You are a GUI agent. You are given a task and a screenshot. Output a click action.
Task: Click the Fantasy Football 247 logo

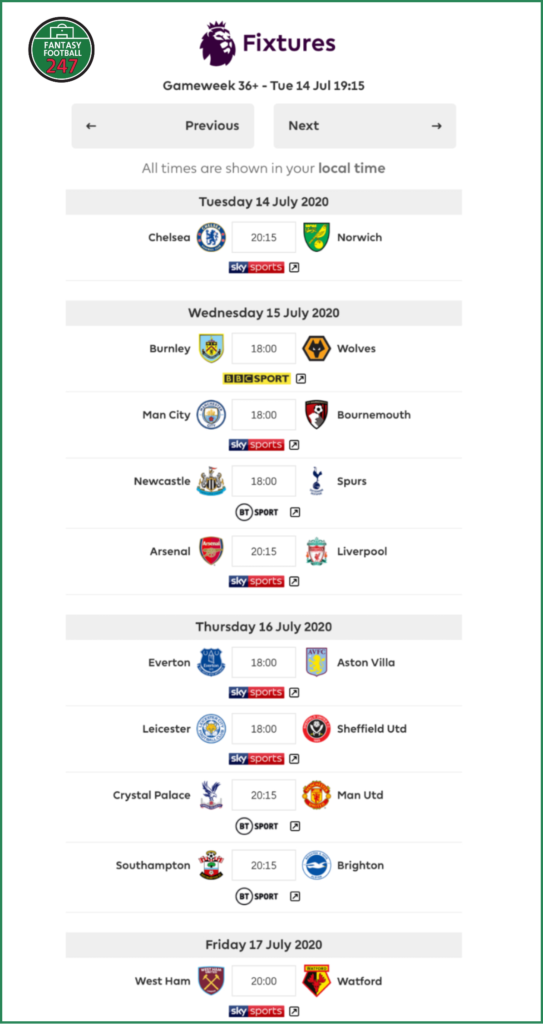click(61, 50)
